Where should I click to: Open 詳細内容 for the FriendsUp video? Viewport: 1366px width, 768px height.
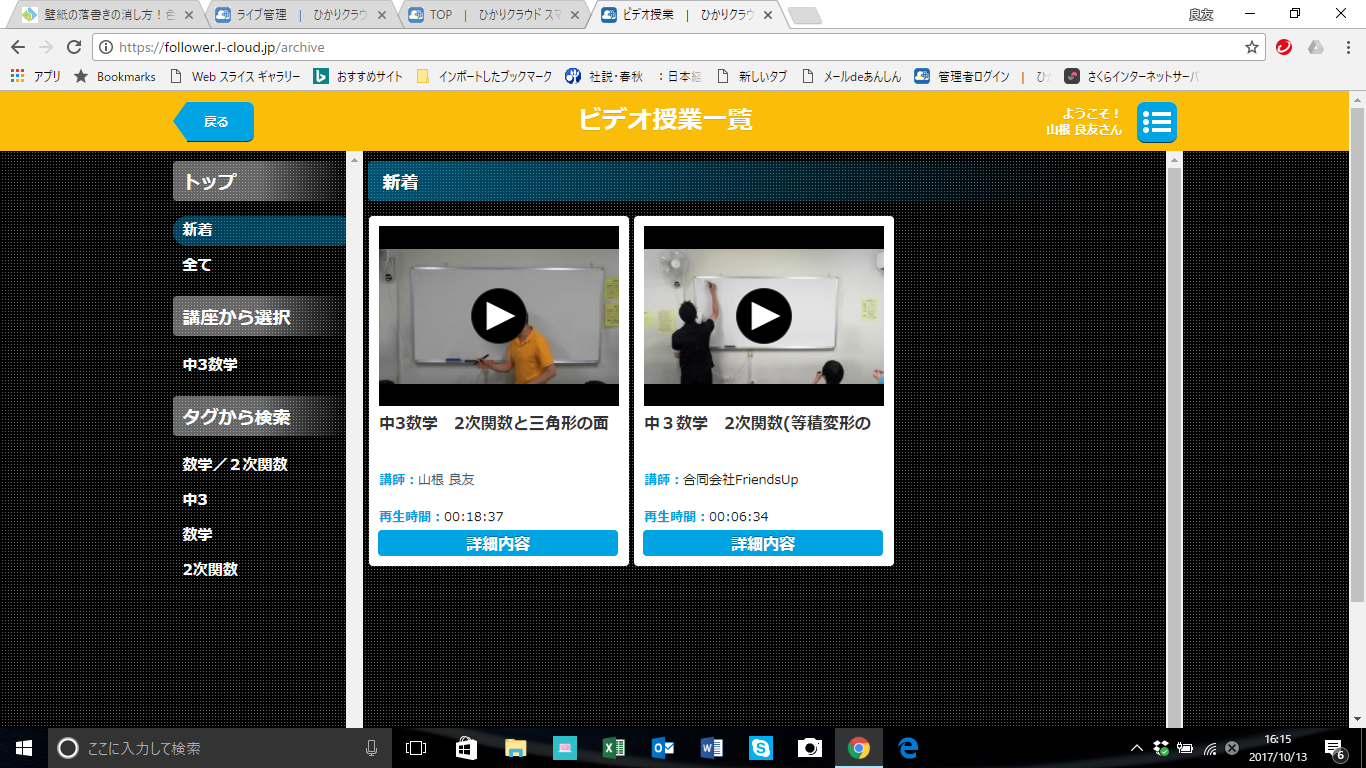coord(763,544)
